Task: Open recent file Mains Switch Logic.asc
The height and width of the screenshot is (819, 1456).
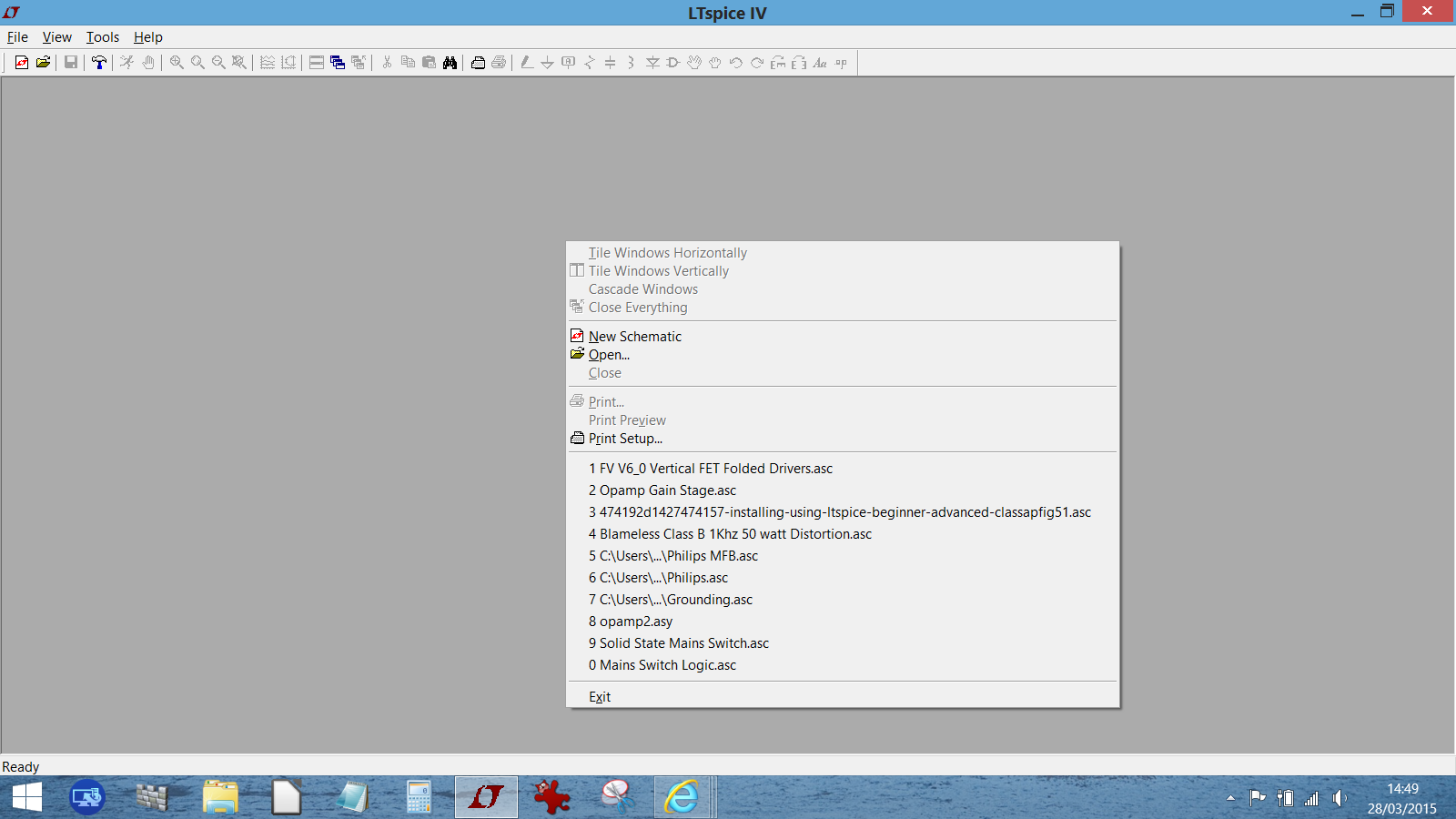Action: 843,665
